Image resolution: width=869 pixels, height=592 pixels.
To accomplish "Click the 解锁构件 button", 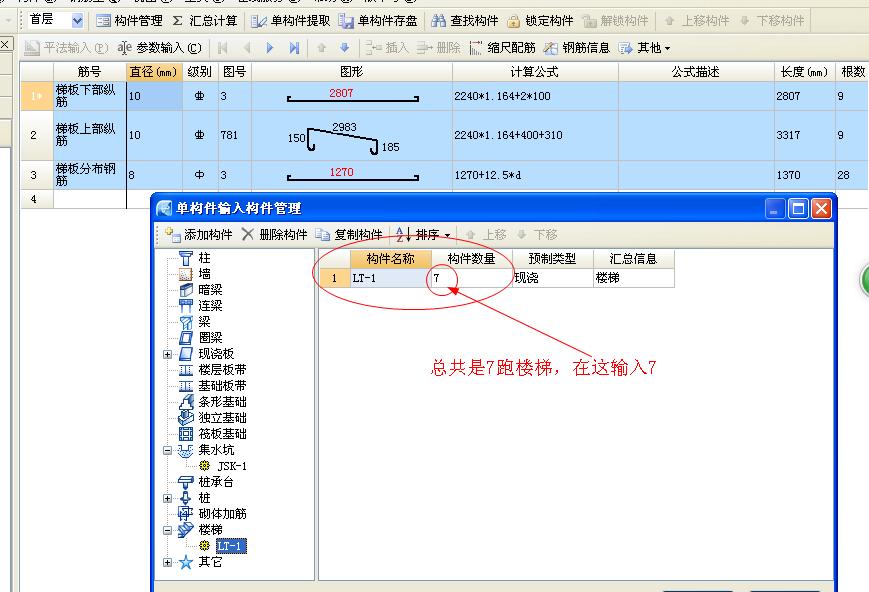I will pyautogui.click(x=615, y=21).
